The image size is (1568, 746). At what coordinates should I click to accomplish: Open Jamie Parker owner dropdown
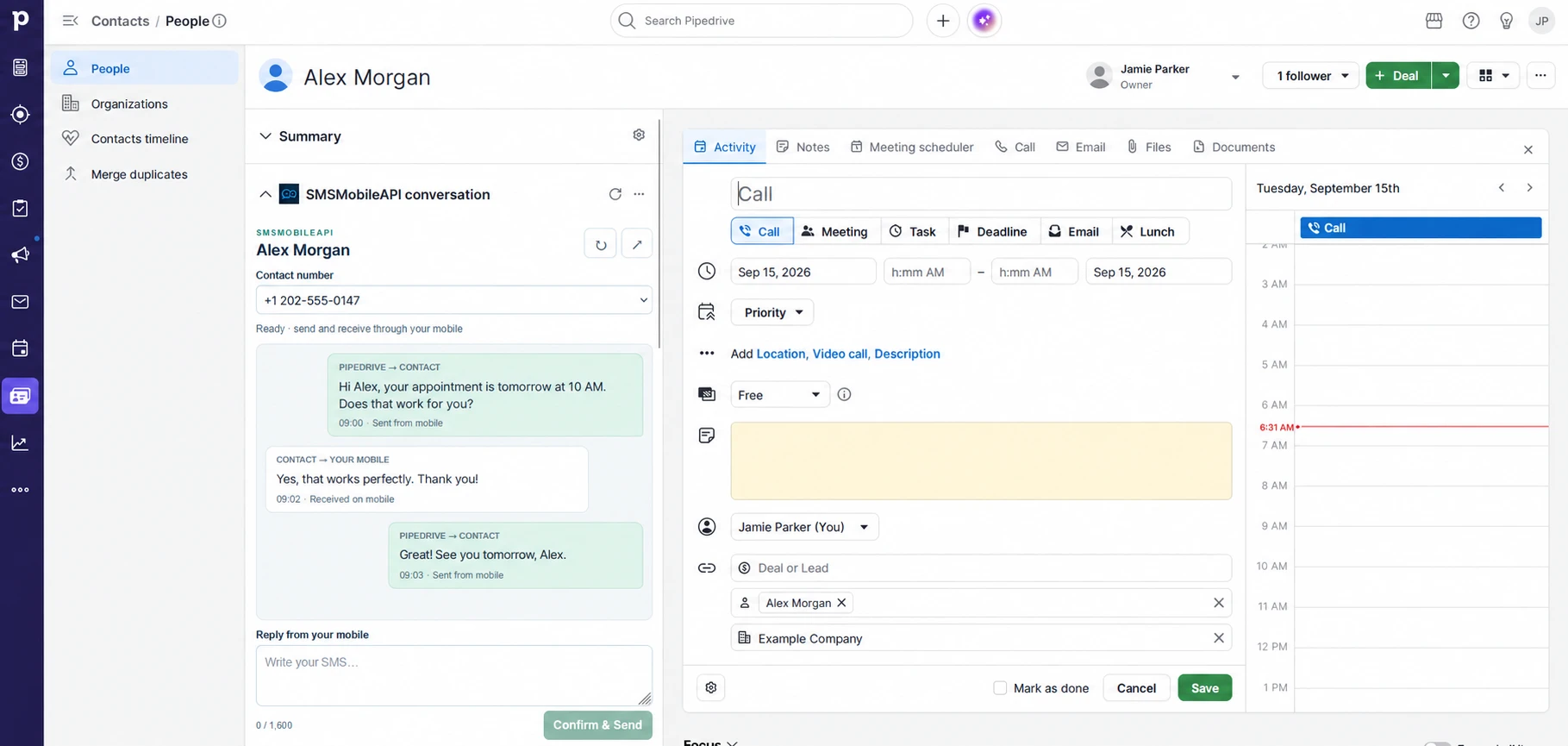pyautogui.click(x=1235, y=77)
